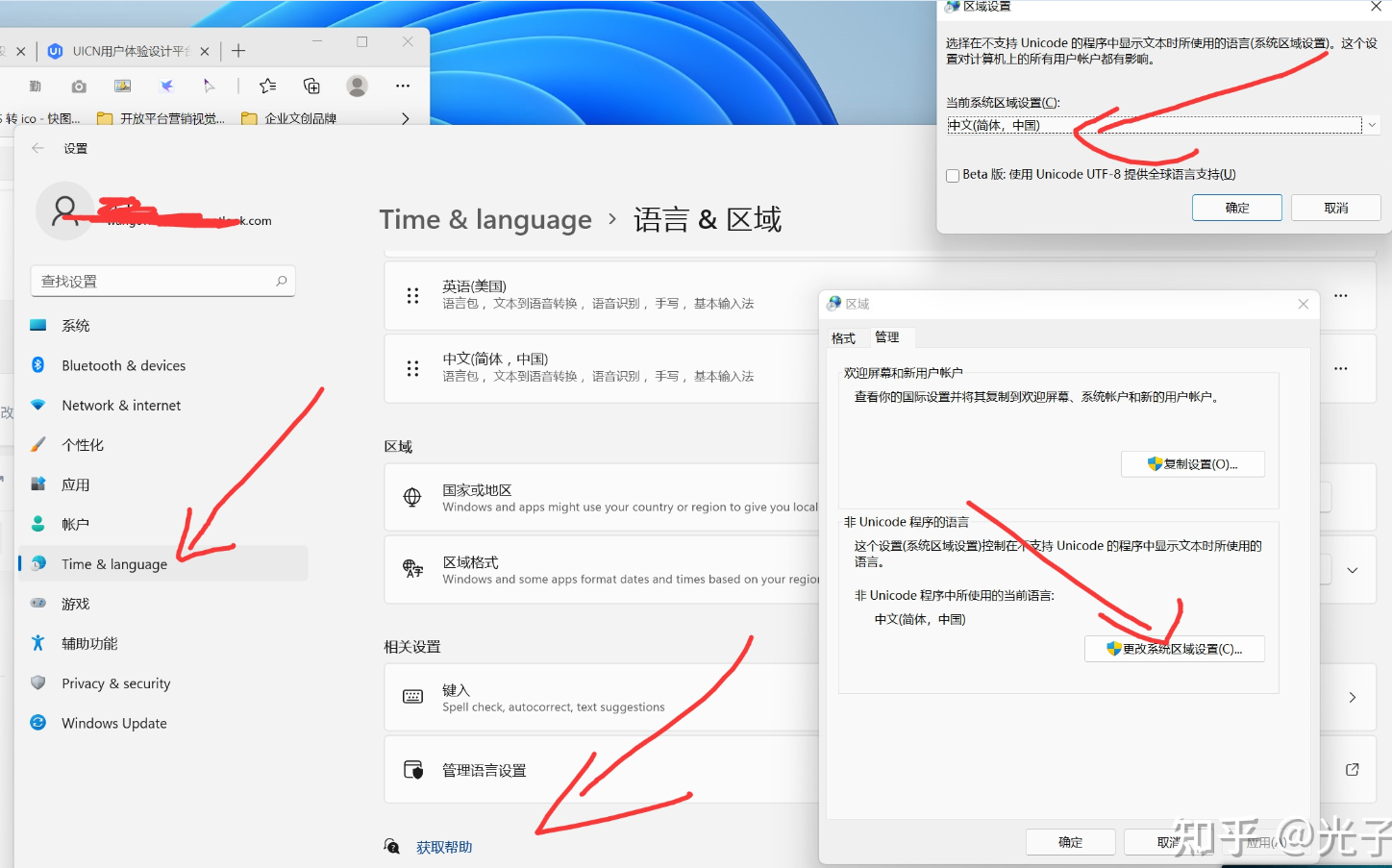Enable Beta 版 Unicode UTF-8 support
The height and width of the screenshot is (868, 1392).
(x=952, y=175)
